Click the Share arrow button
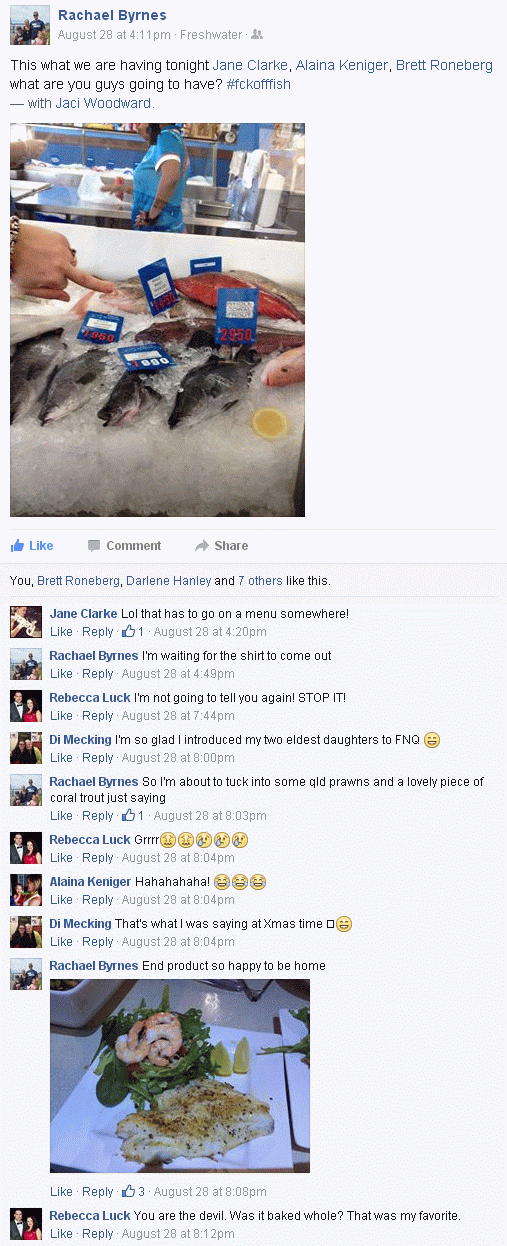The height and width of the screenshot is (1246, 507). (x=221, y=545)
